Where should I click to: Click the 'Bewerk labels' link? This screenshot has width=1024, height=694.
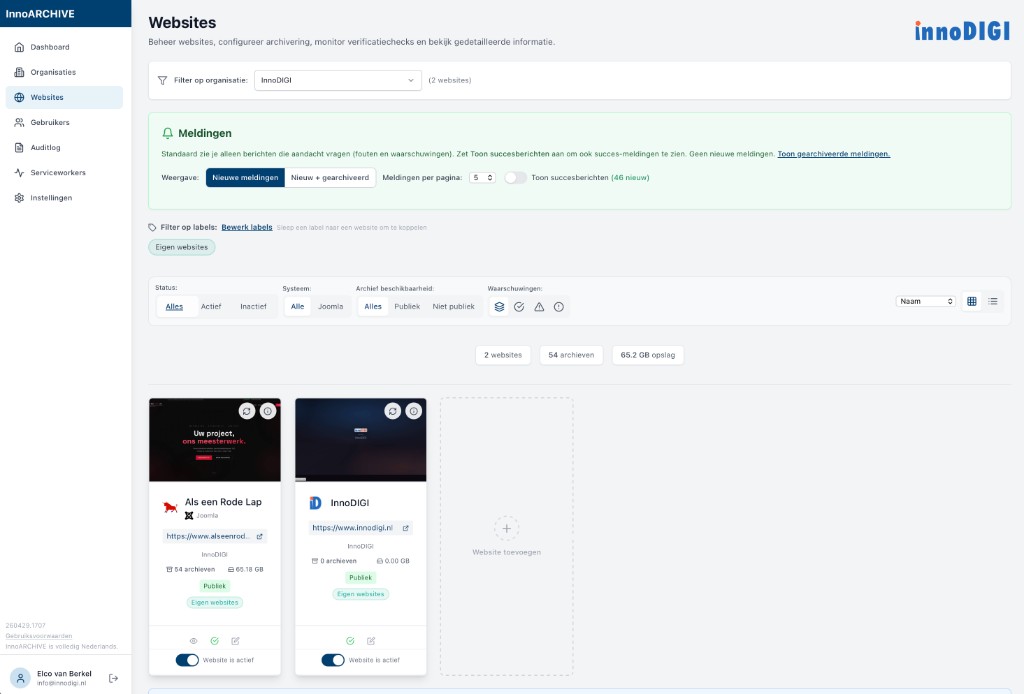coord(247,227)
